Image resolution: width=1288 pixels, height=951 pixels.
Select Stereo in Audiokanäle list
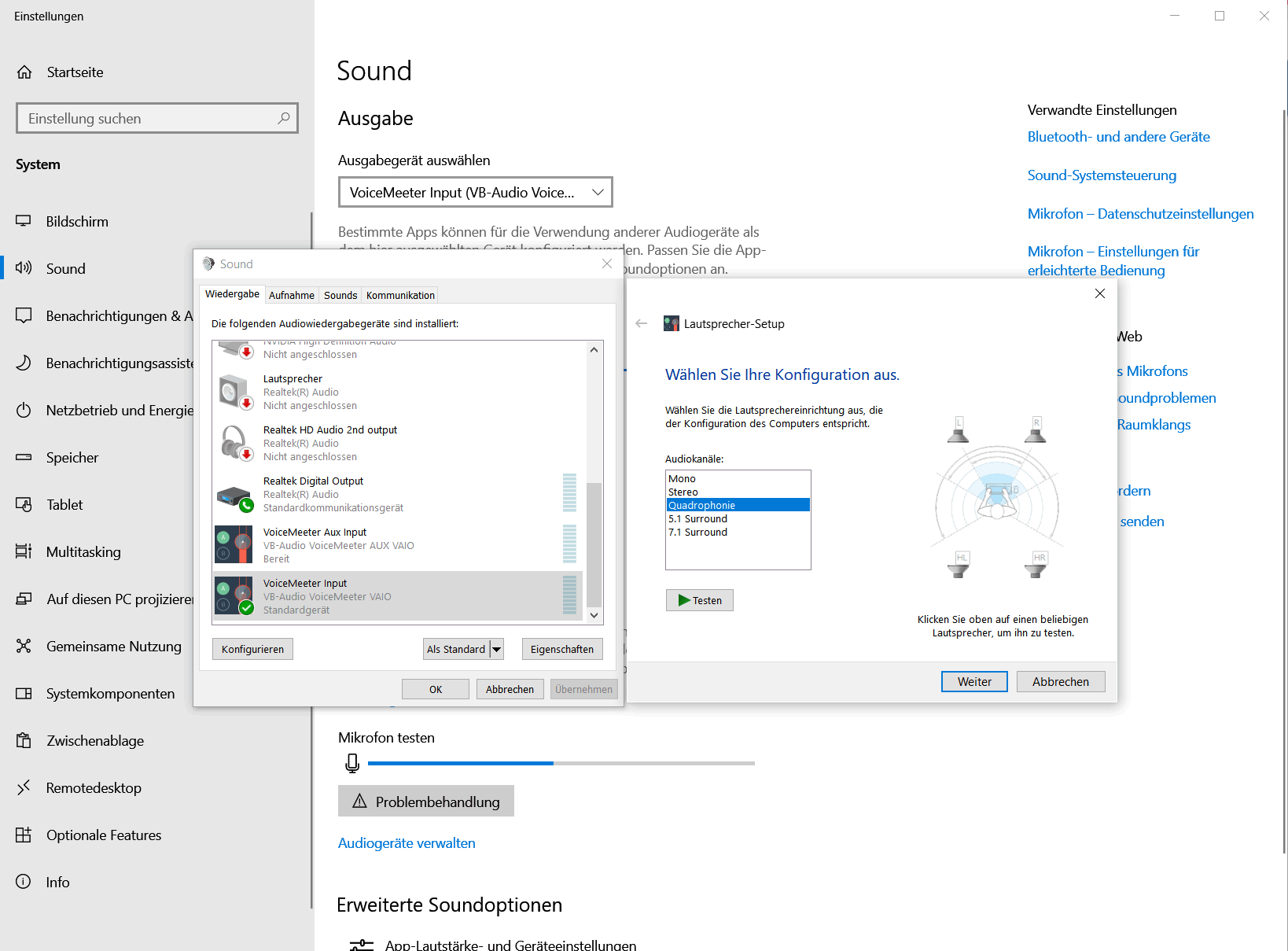click(738, 492)
